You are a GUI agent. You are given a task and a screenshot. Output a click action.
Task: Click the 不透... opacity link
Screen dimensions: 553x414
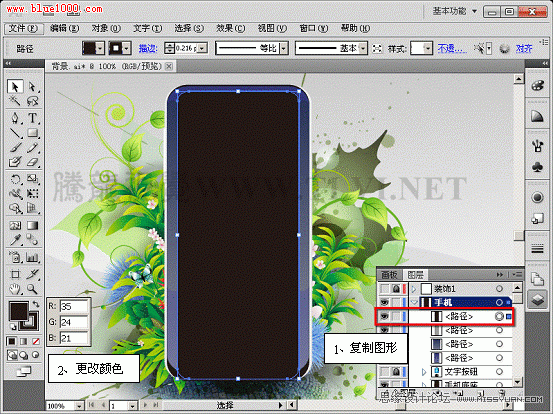coord(452,48)
